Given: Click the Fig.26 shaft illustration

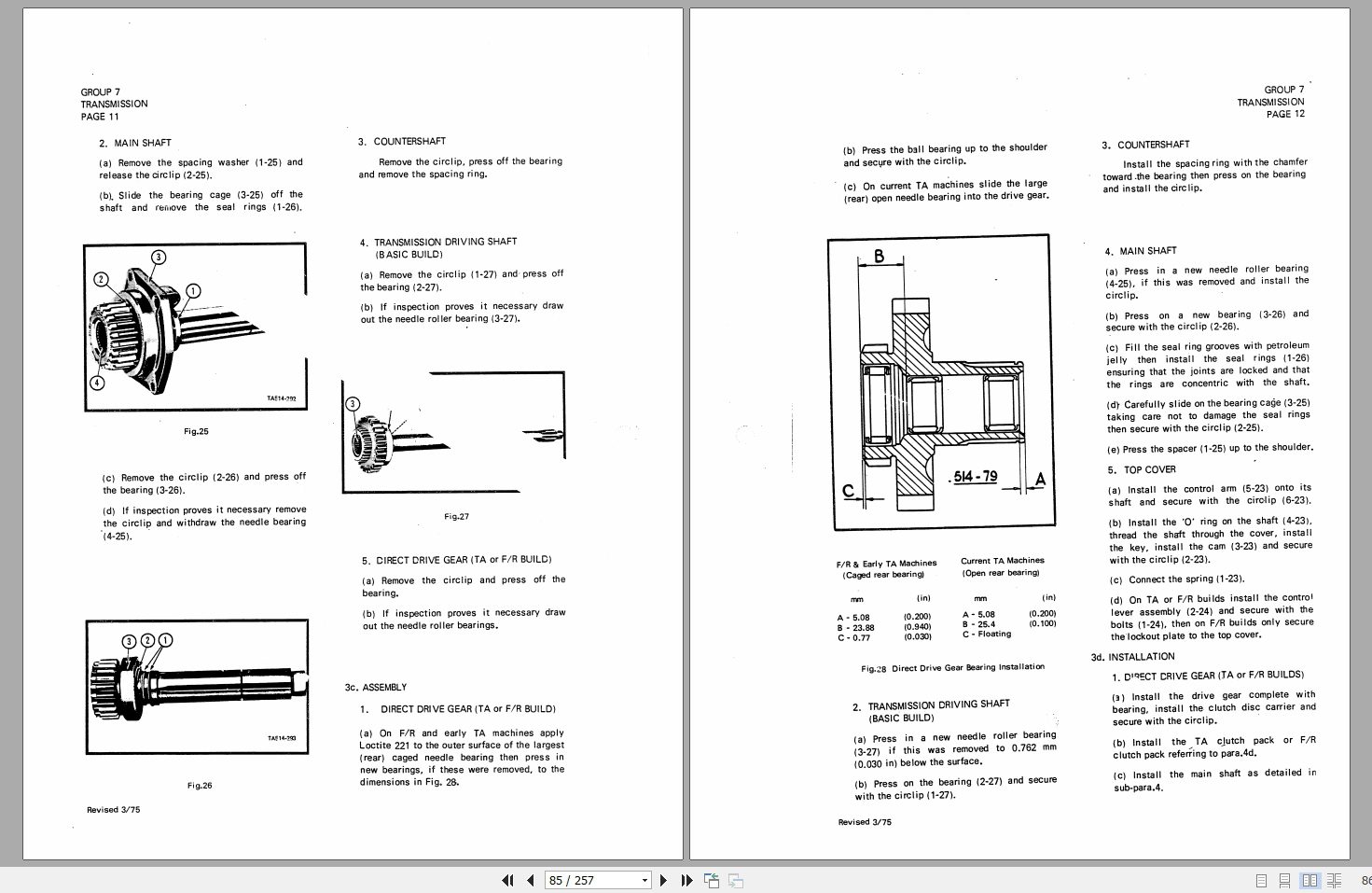Looking at the screenshot, I should (197, 688).
